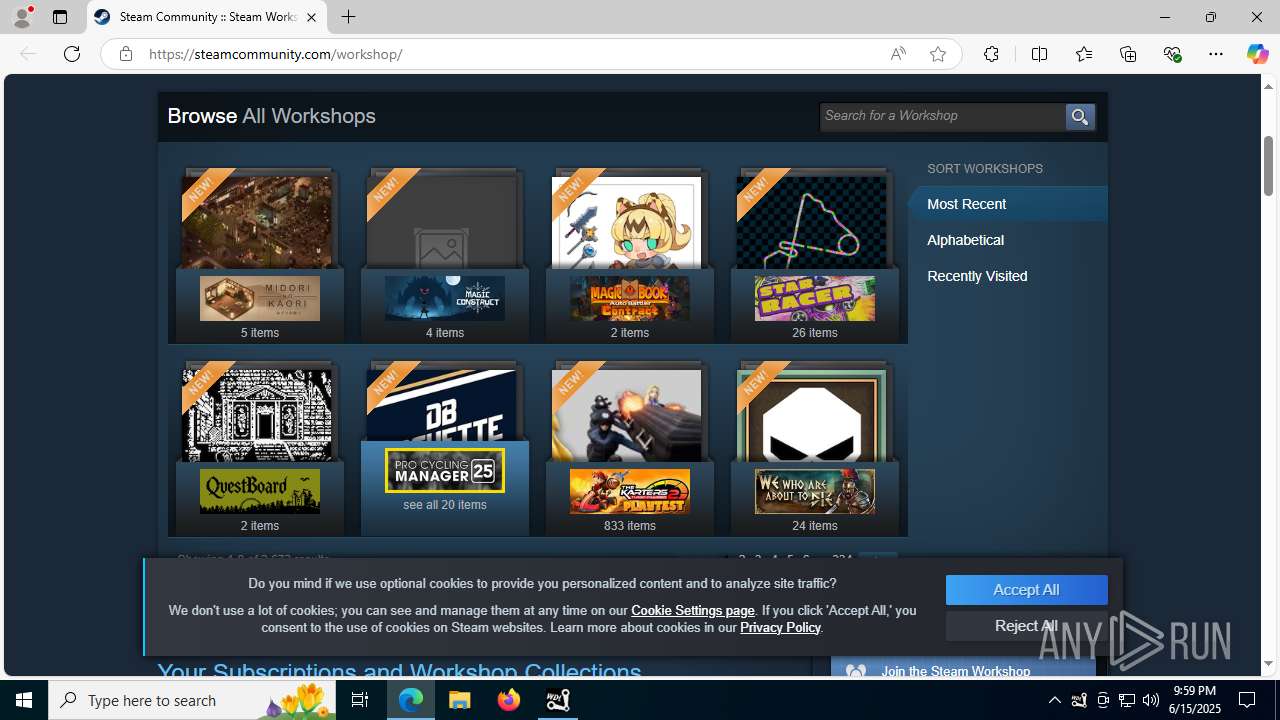Open the volume icon in system tray
This screenshot has height=720, width=1280.
tap(1151, 700)
